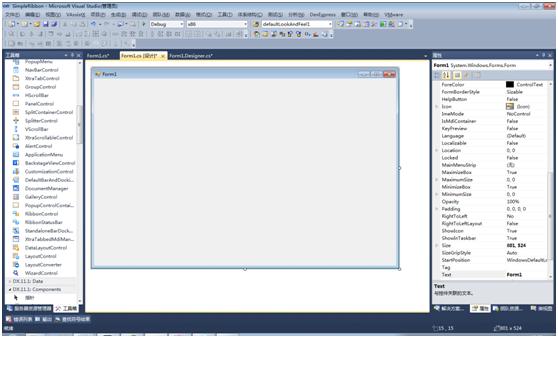The width and height of the screenshot is (558, 384).
Task: Click the Save icon in toolbar
Action: (x=46, y=24)
